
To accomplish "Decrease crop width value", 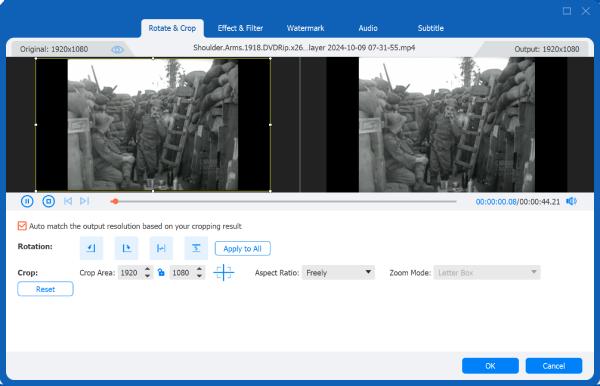I will pos(147,275).
